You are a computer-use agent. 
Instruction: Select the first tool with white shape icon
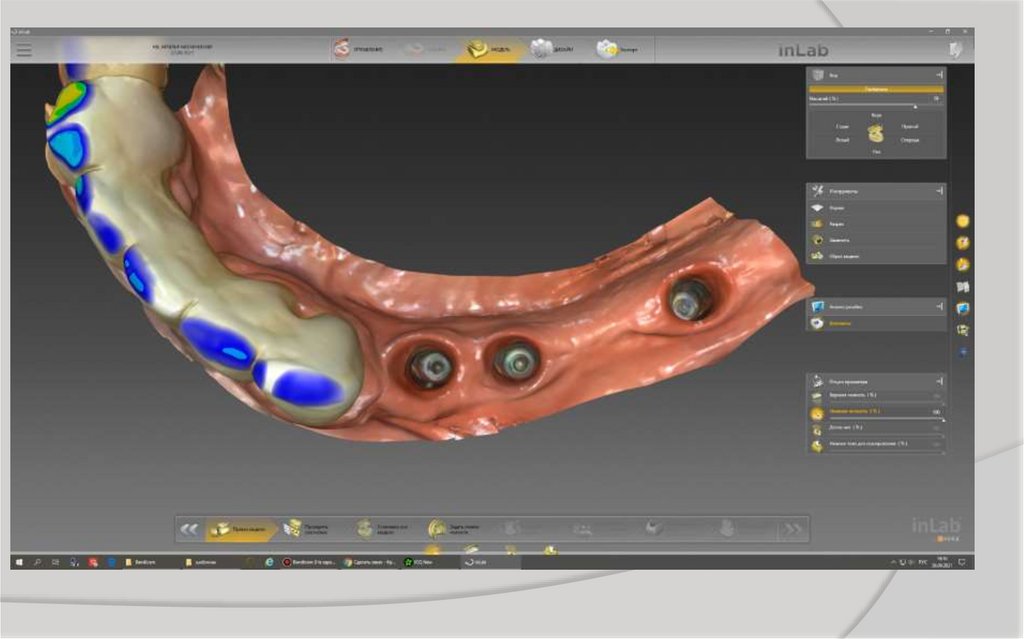tap(818, 208)
